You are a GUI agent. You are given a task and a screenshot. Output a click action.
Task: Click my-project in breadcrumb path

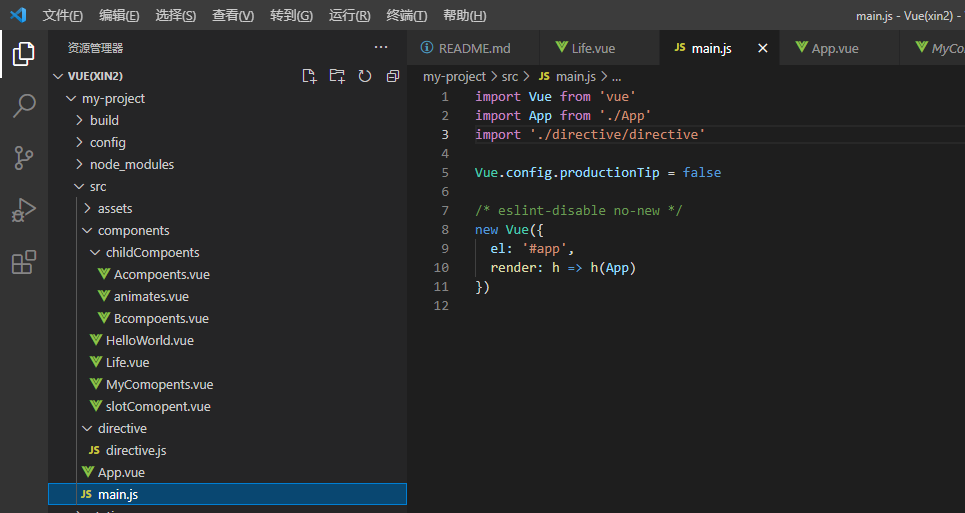[454, 76]
